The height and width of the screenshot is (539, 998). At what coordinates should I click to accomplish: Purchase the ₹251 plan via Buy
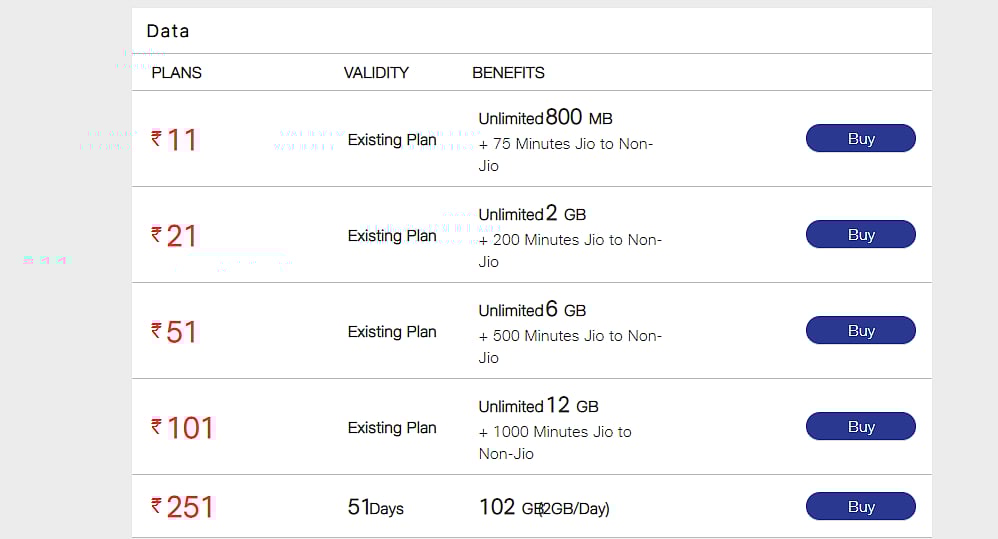pyautogui.click(x=860, y=507)
